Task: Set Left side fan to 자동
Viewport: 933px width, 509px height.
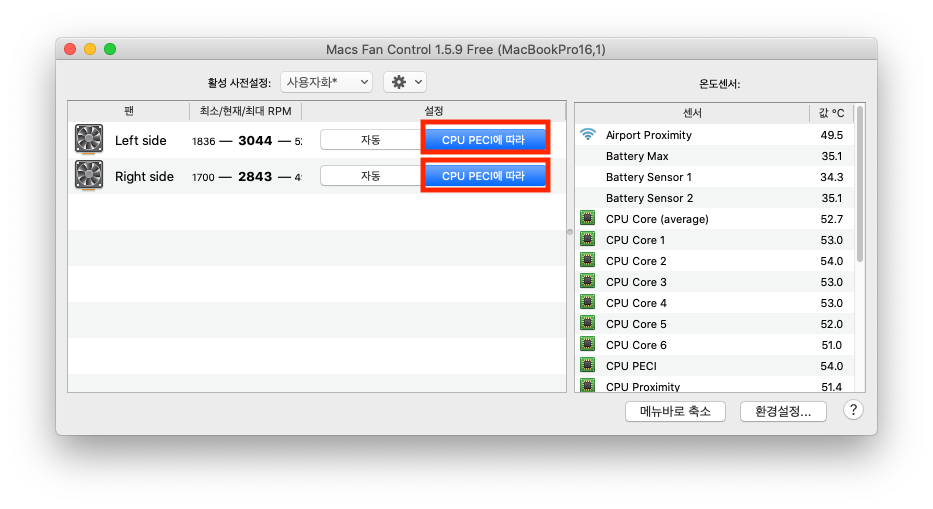Action: [x=371, y=140]
